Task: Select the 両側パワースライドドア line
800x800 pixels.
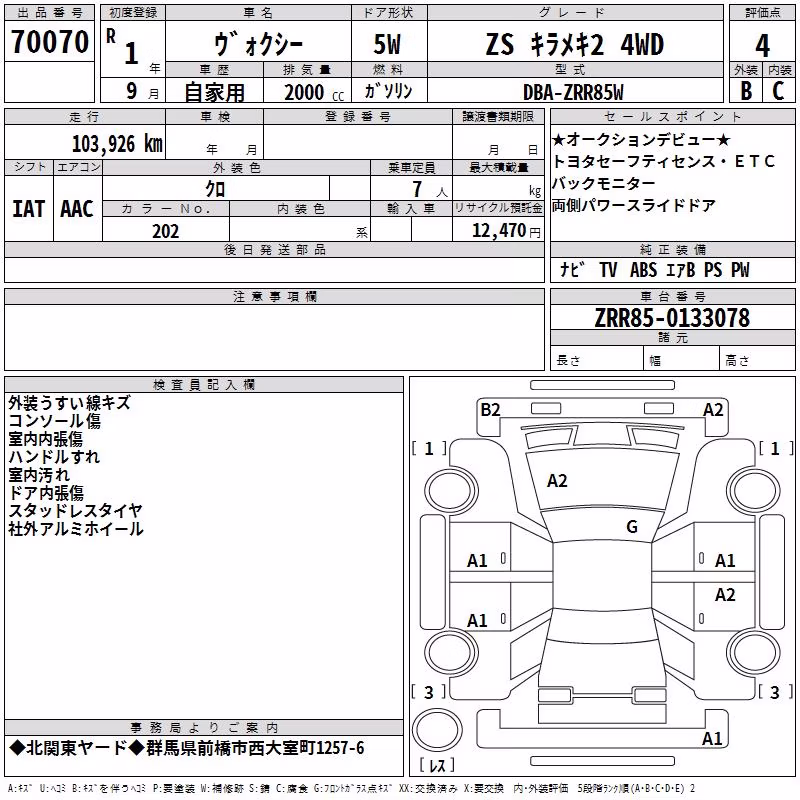Action: point(634,205)
